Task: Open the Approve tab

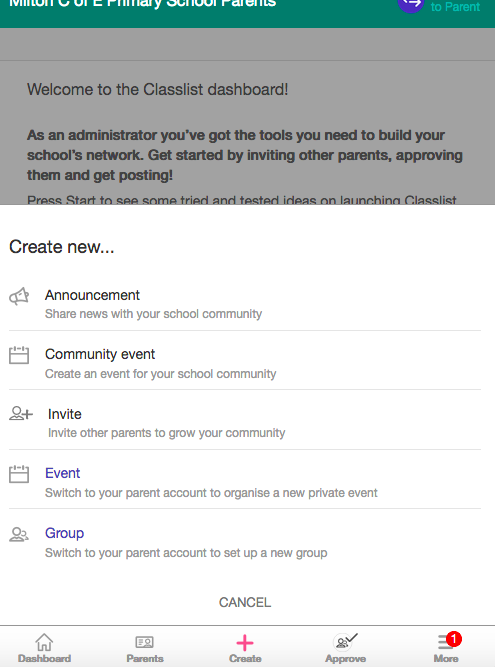Action: (x=345, y=647)
